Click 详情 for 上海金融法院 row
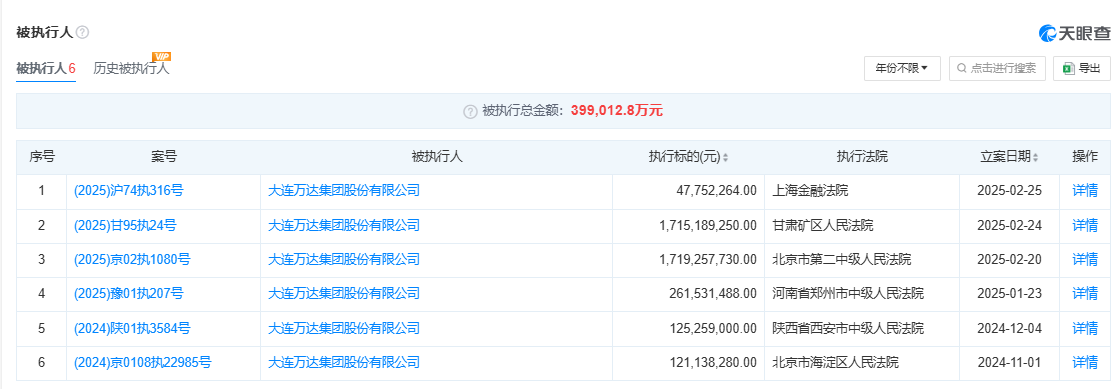The height and width of the screenshot is (389, 1120). click(x=1085, y=191)
